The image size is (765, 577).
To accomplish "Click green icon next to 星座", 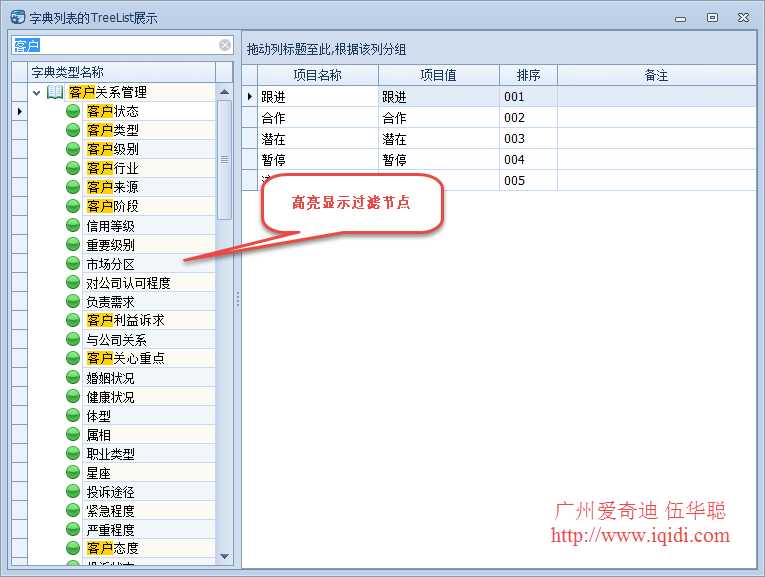I will click(x=73, y=473).
